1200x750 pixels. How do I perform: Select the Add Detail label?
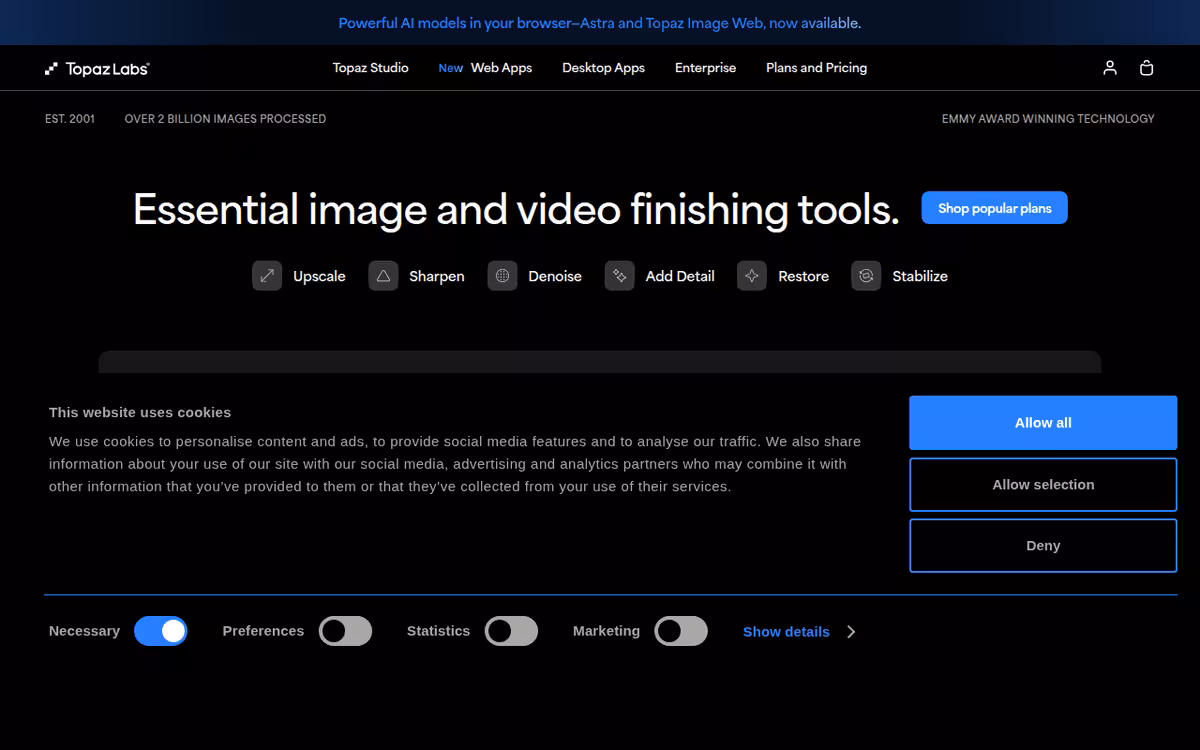(x=680, y=276)
